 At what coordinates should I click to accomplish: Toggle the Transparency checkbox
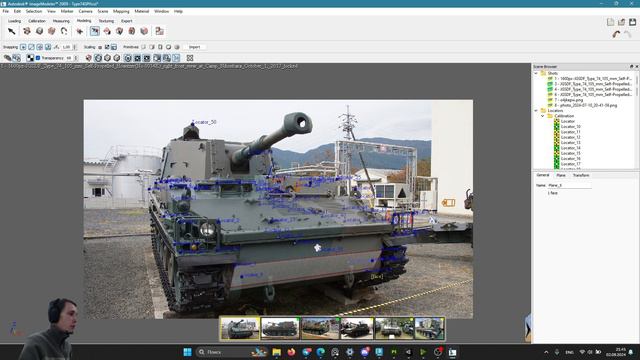[38, 58]
